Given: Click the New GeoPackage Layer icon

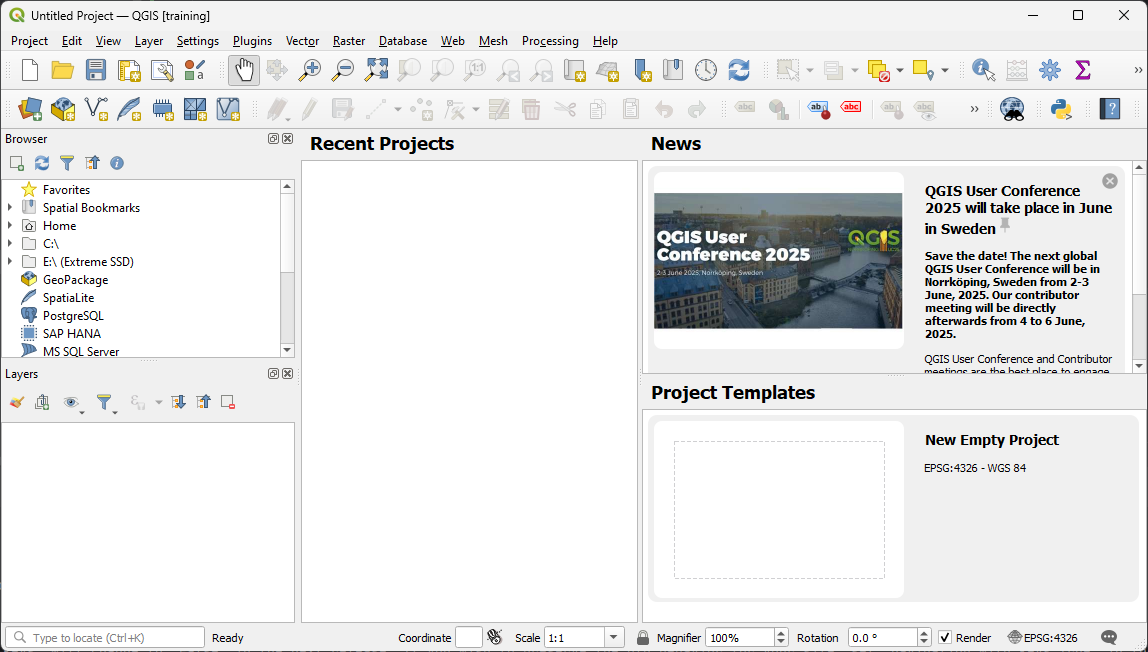Looking at the screenshot, I should point(63,109).
